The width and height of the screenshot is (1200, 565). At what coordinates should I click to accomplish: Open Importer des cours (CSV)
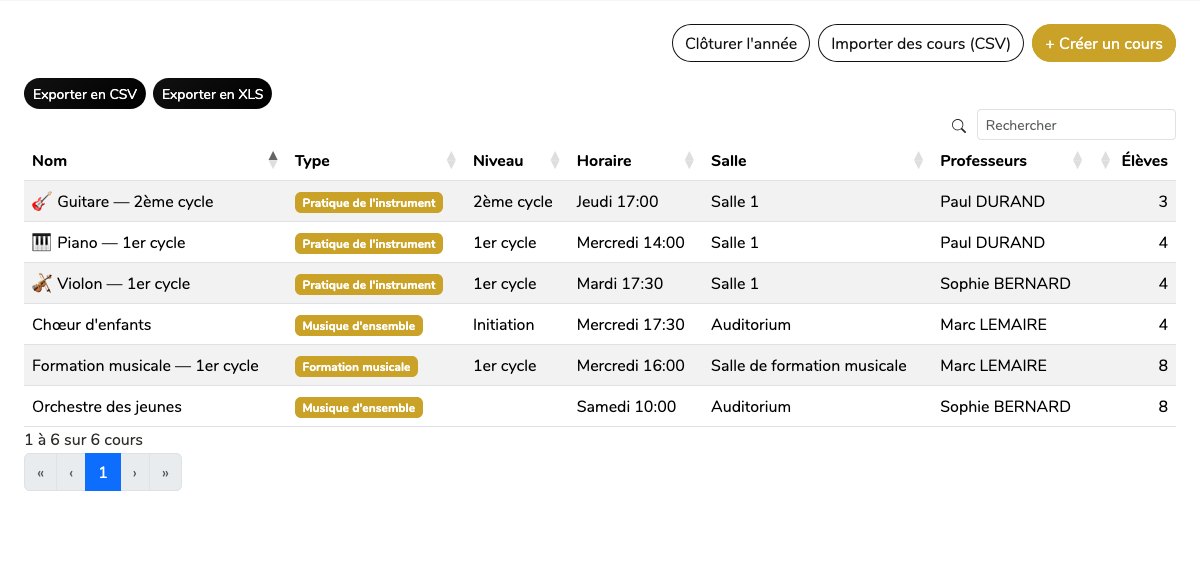[x=921, y=44]
